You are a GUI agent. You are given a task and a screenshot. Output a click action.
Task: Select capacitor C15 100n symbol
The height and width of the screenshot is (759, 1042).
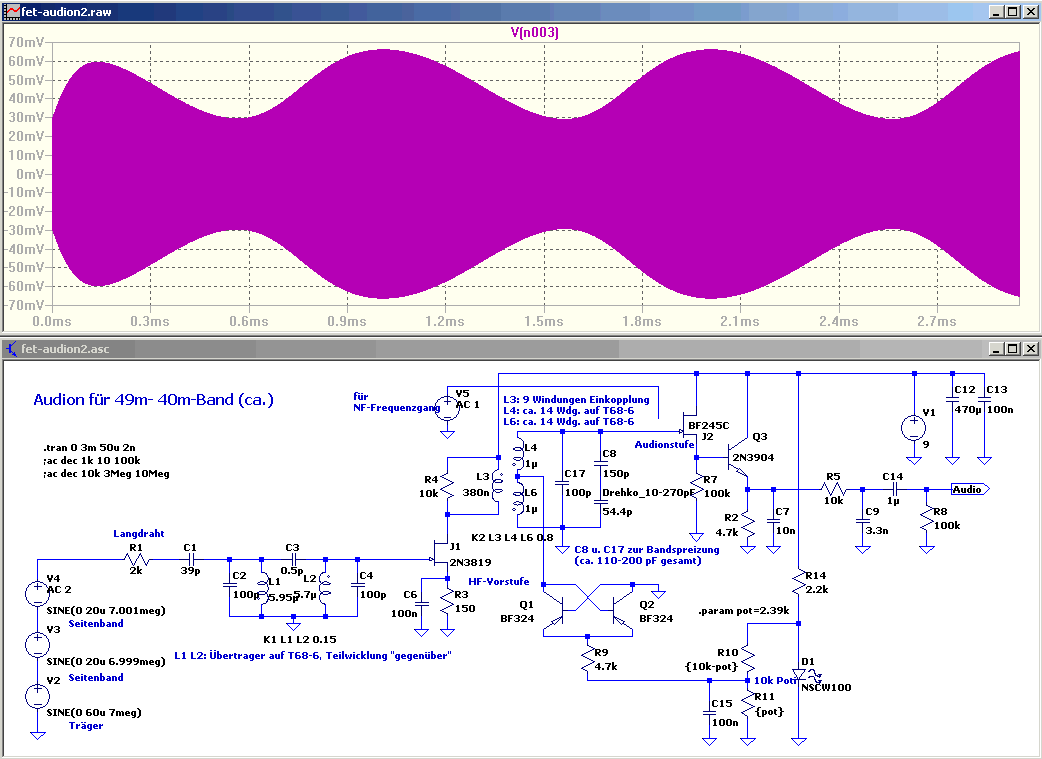point(709,714)
